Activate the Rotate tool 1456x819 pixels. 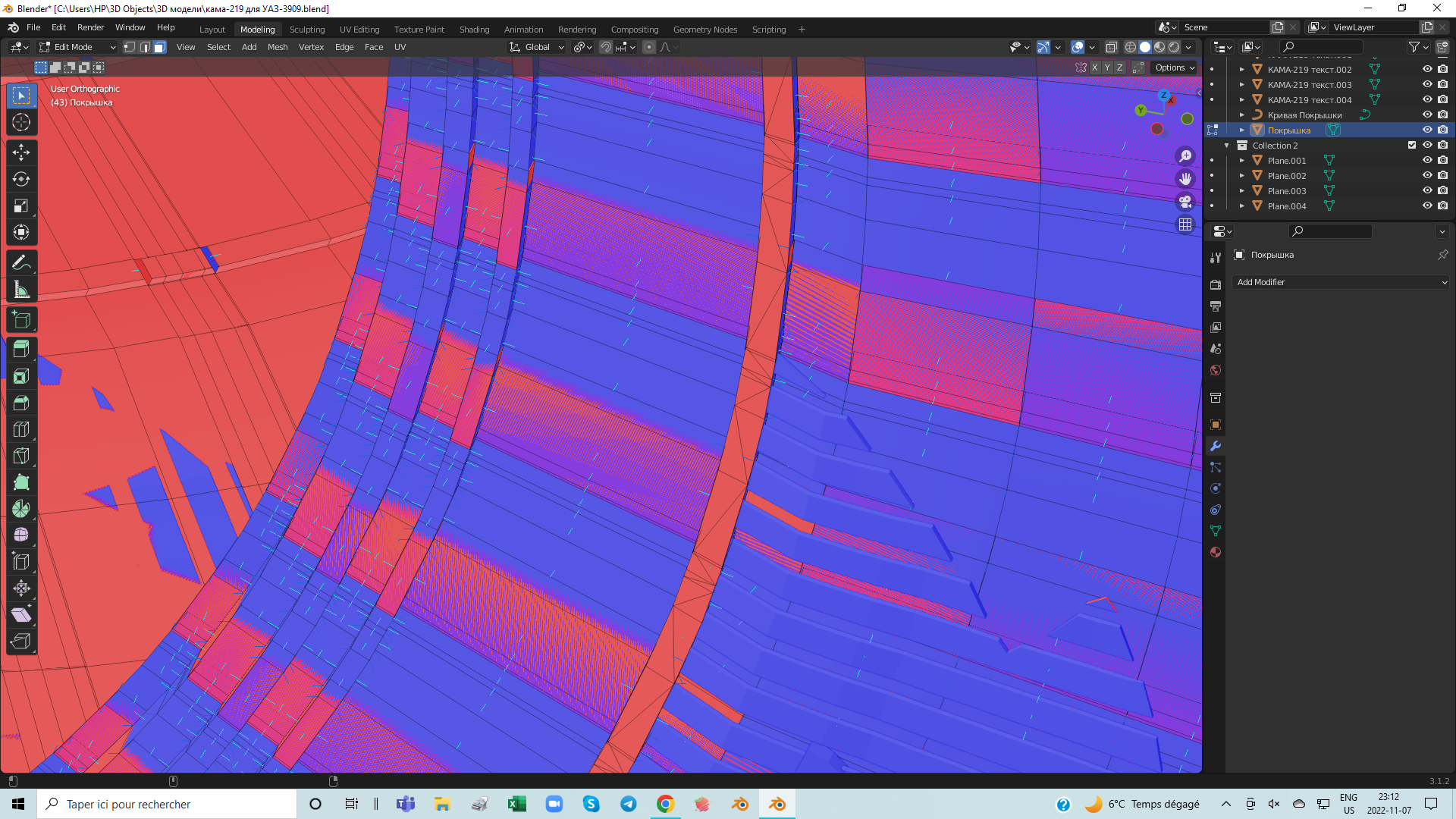click(21, 179)
